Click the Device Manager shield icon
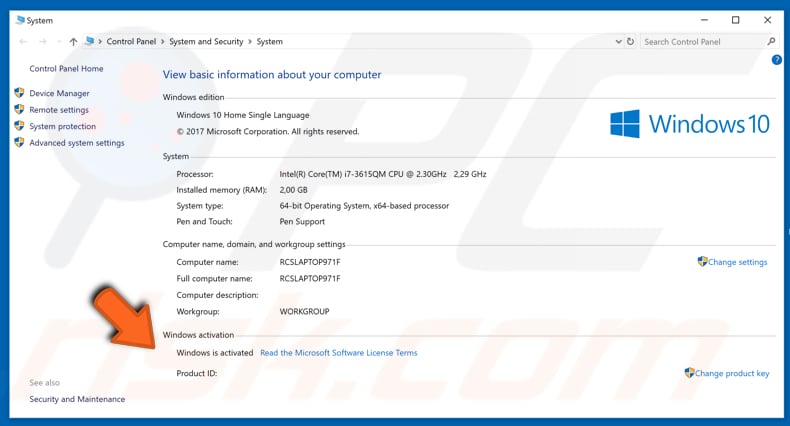This screenshot has width=790, height=426. pyautogui.click(x=19, y=93)
